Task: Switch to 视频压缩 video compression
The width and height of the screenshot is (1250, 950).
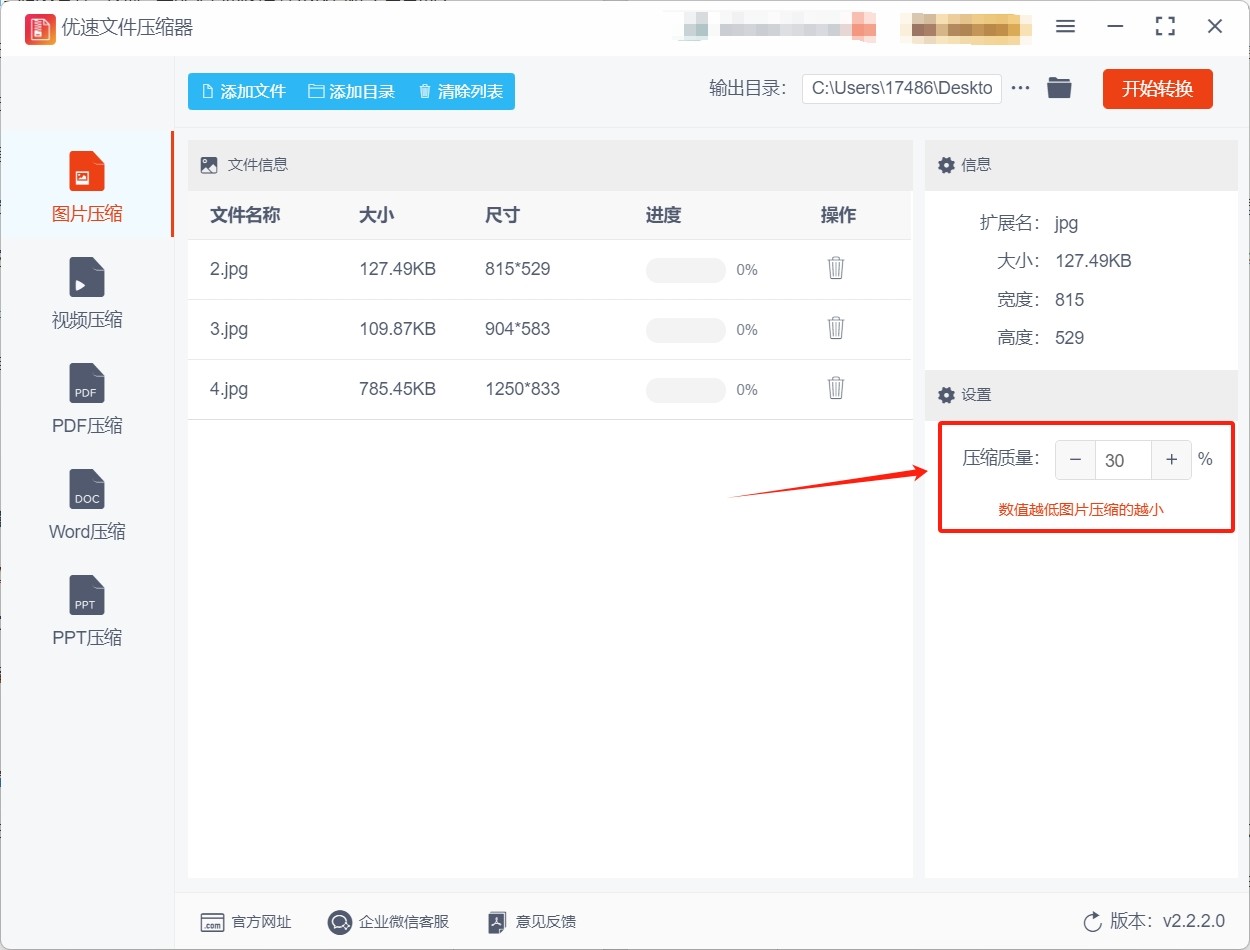Action: tap(87, 294)
